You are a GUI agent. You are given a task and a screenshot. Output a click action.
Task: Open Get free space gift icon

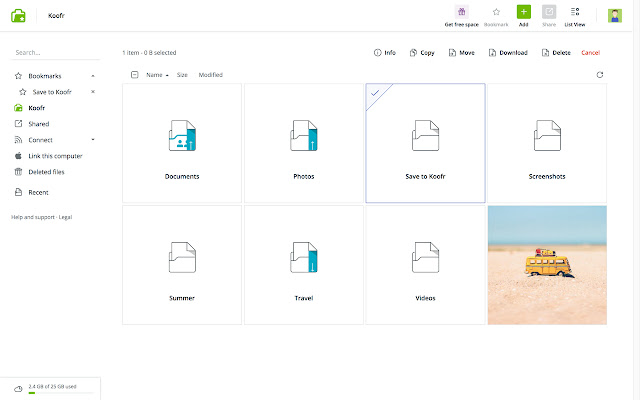click(x=462, y=12)
